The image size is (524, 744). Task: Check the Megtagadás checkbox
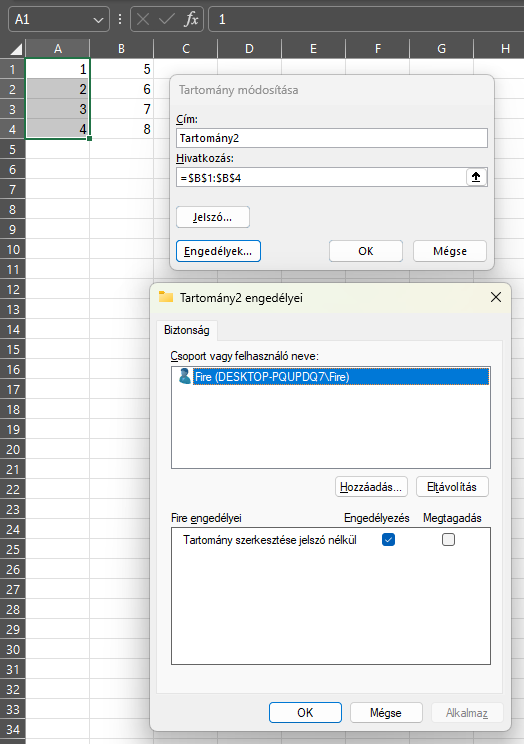448,539
